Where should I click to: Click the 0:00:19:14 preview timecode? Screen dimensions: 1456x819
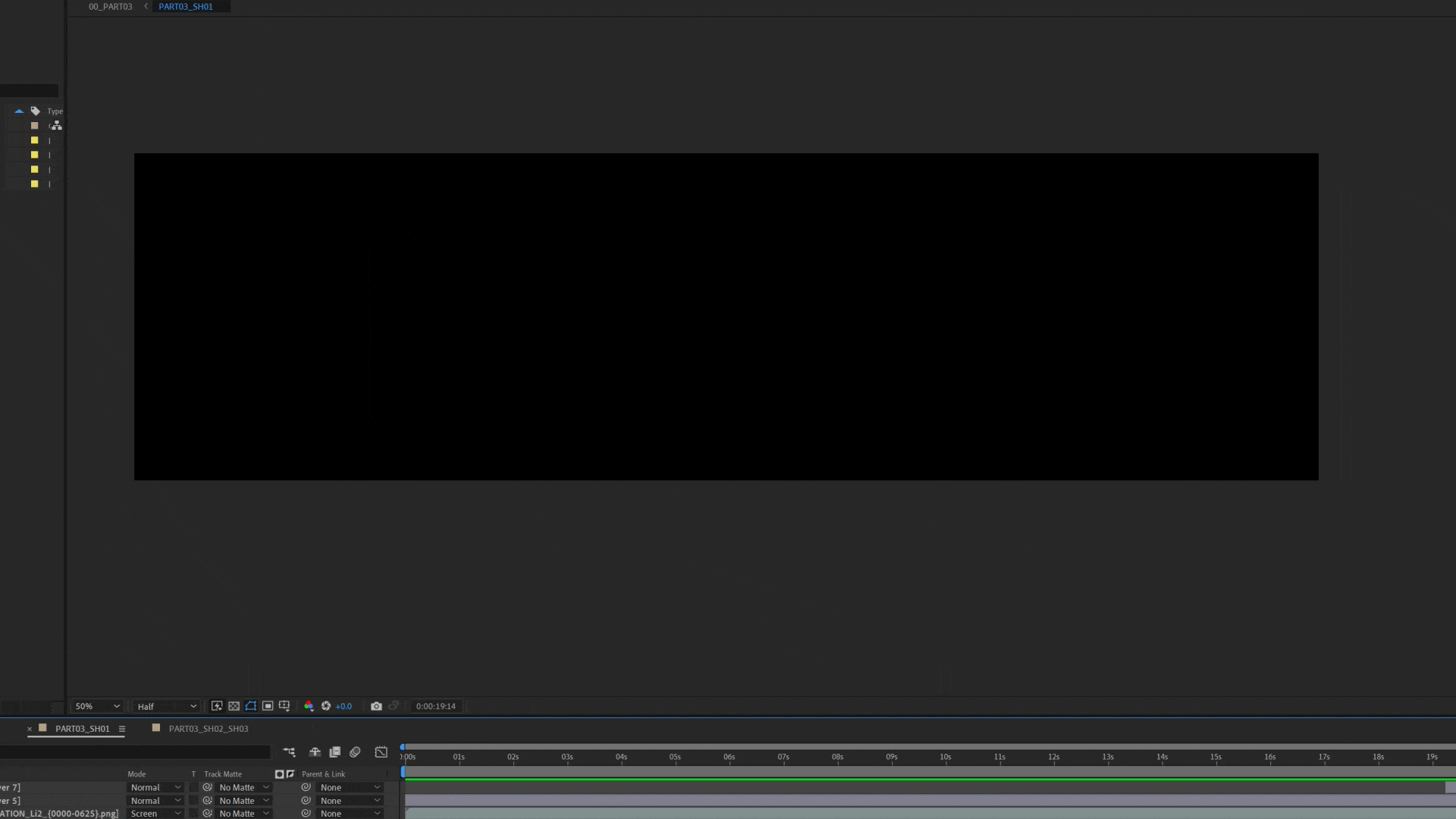pos(435,706)
